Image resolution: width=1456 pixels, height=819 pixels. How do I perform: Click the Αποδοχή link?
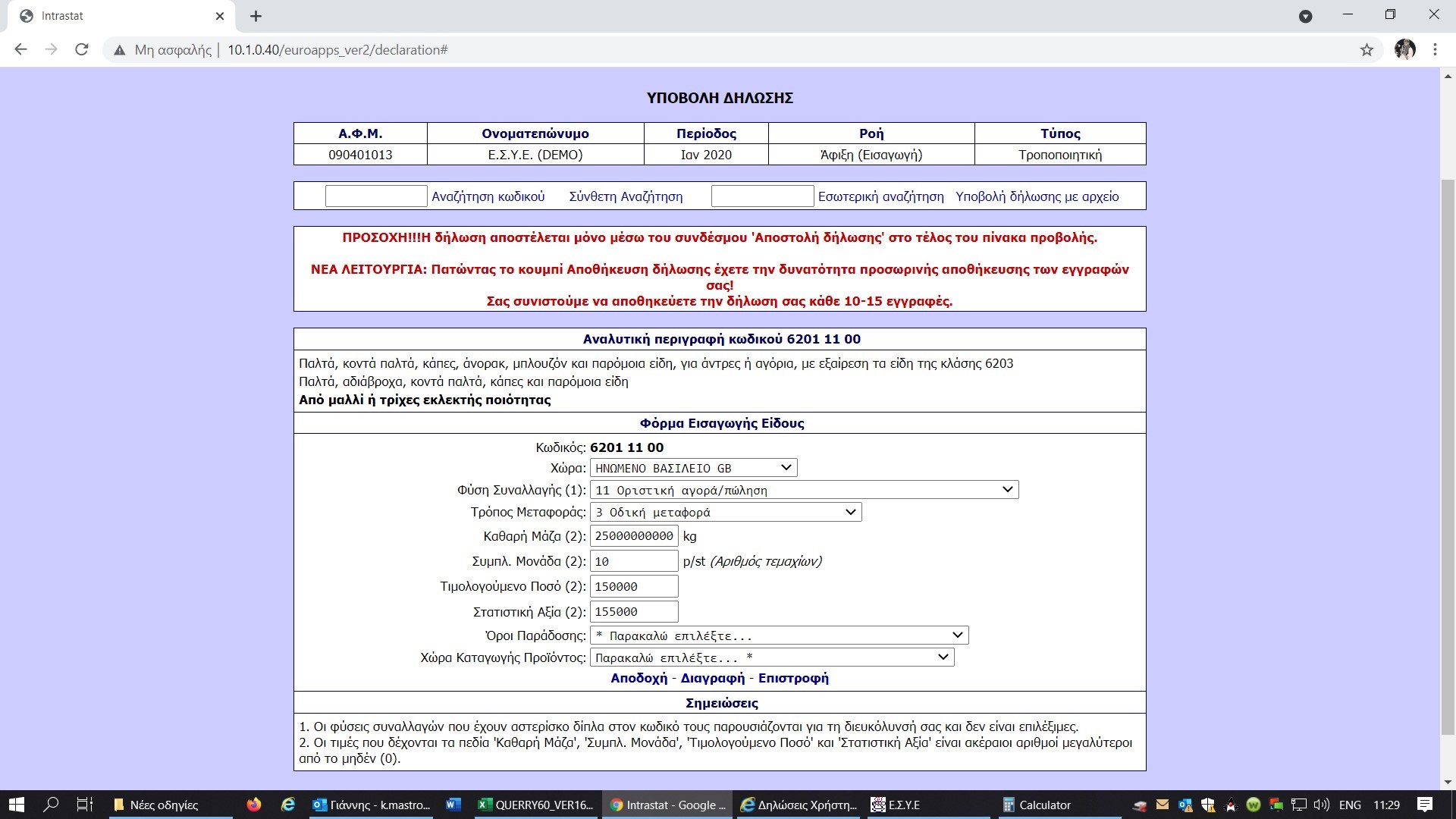click(x=639, y=678)
